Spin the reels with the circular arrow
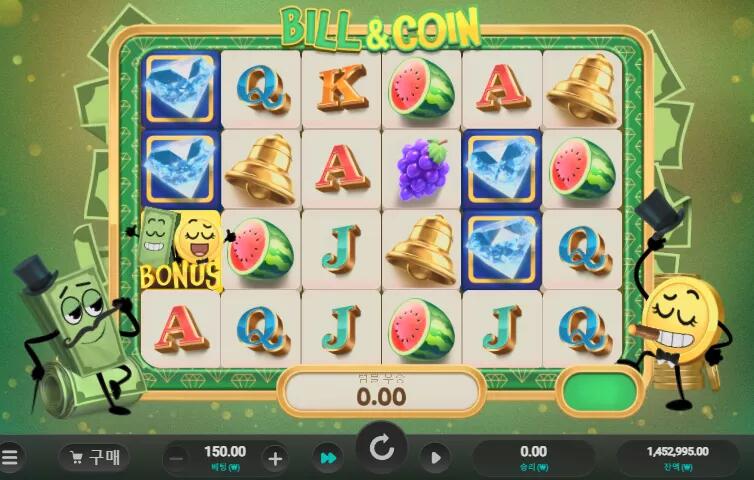The image size is (754, 480). tap(381, 448)
